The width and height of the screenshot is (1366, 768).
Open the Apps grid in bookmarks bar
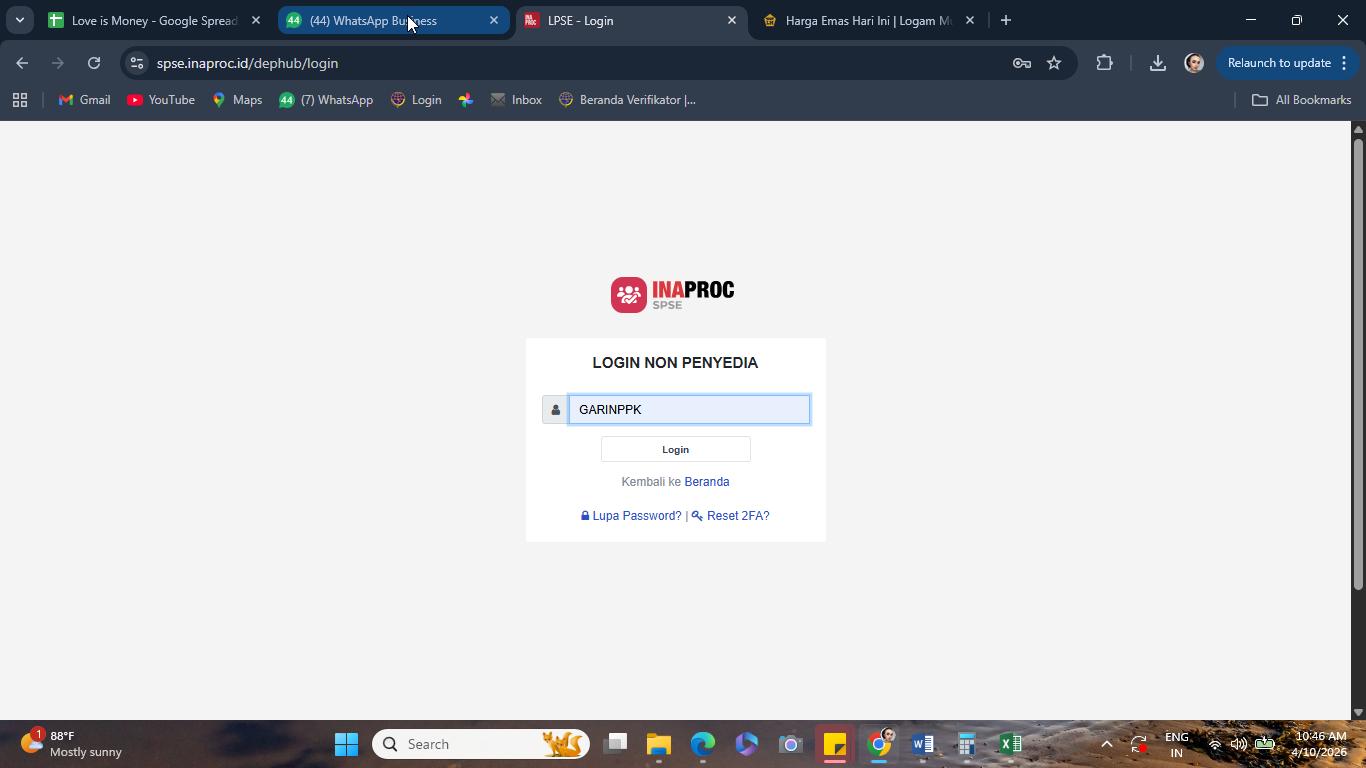point(20,100)
